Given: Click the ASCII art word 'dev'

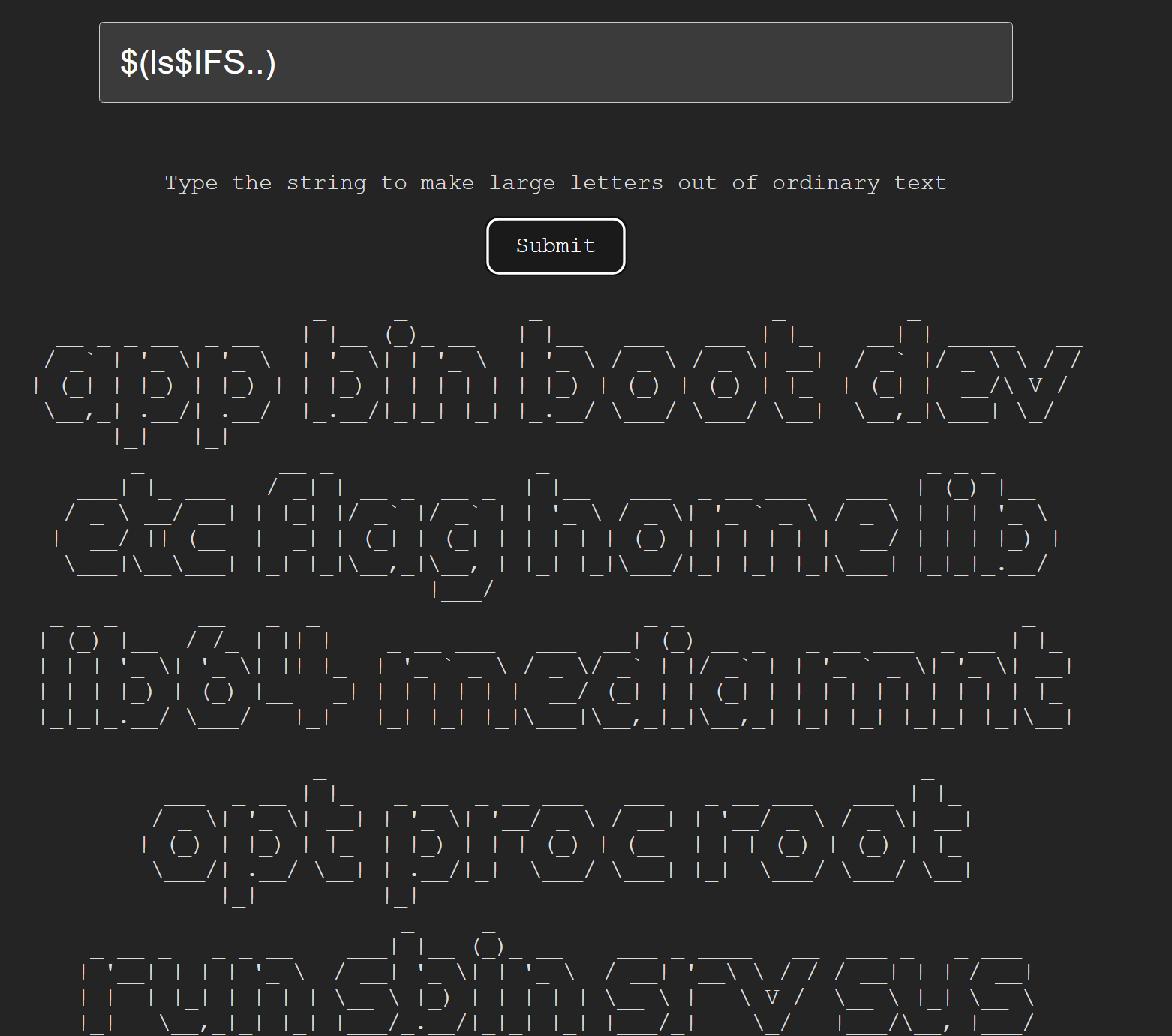Looking at the screenshot, I should (963, 371).
